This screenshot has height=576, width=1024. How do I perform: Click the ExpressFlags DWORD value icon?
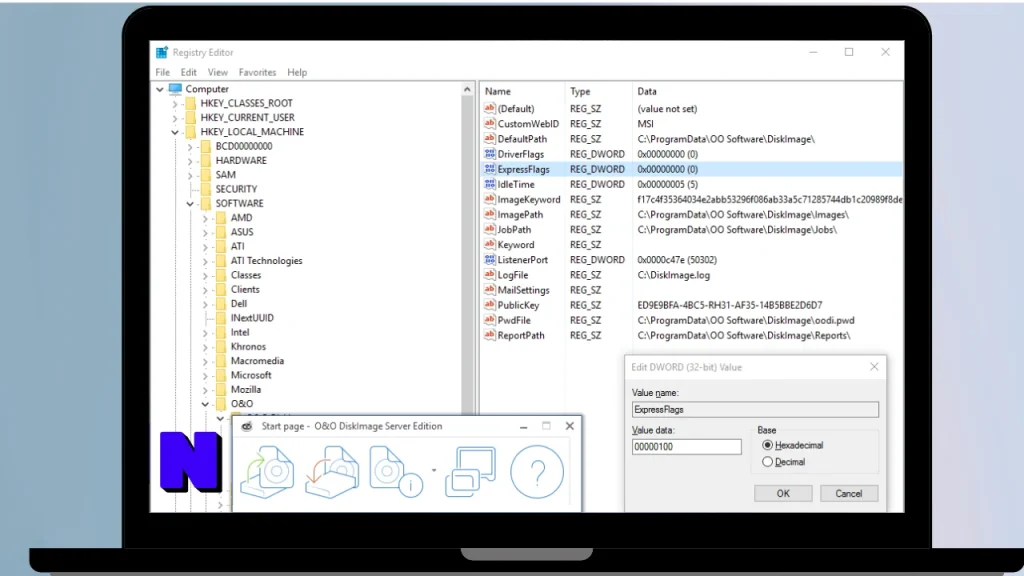point(490,169)
